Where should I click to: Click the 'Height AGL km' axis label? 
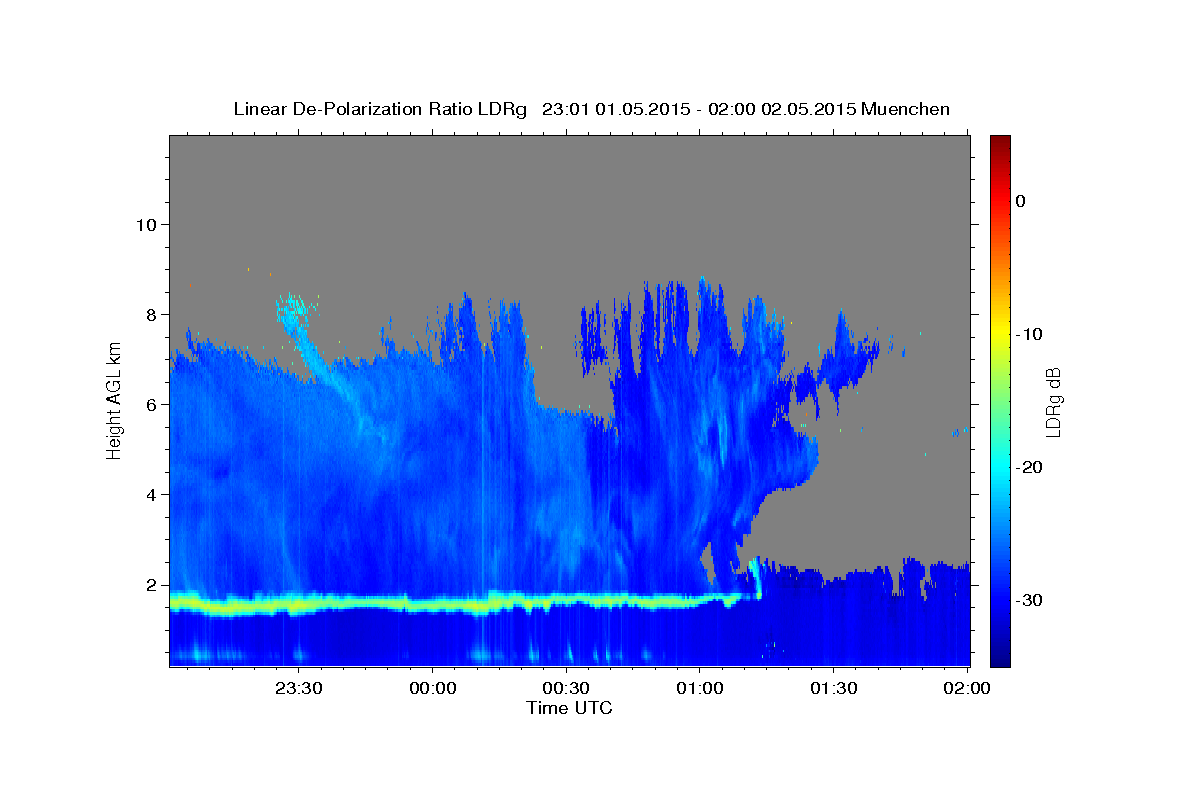pos(114,400)
